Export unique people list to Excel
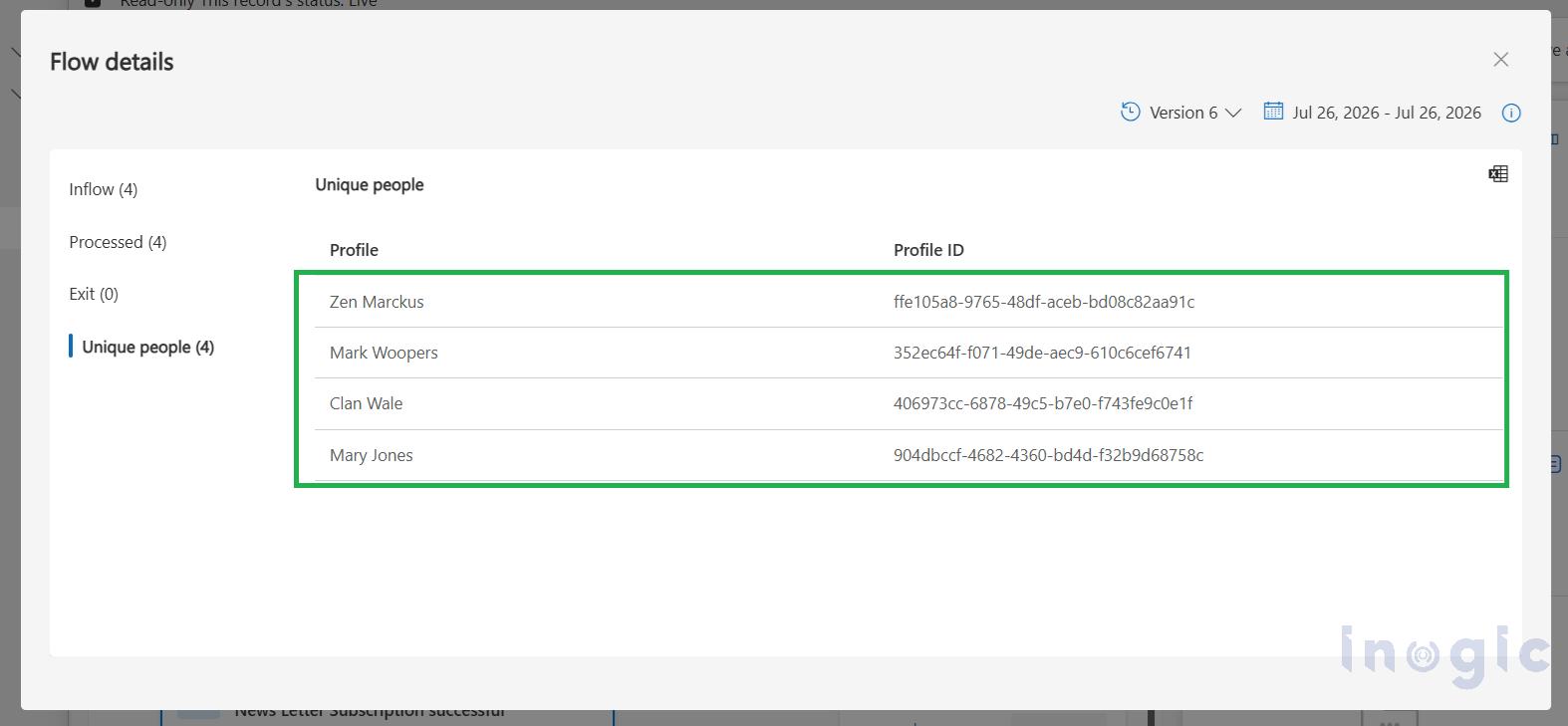 (x=1498, y=174)
